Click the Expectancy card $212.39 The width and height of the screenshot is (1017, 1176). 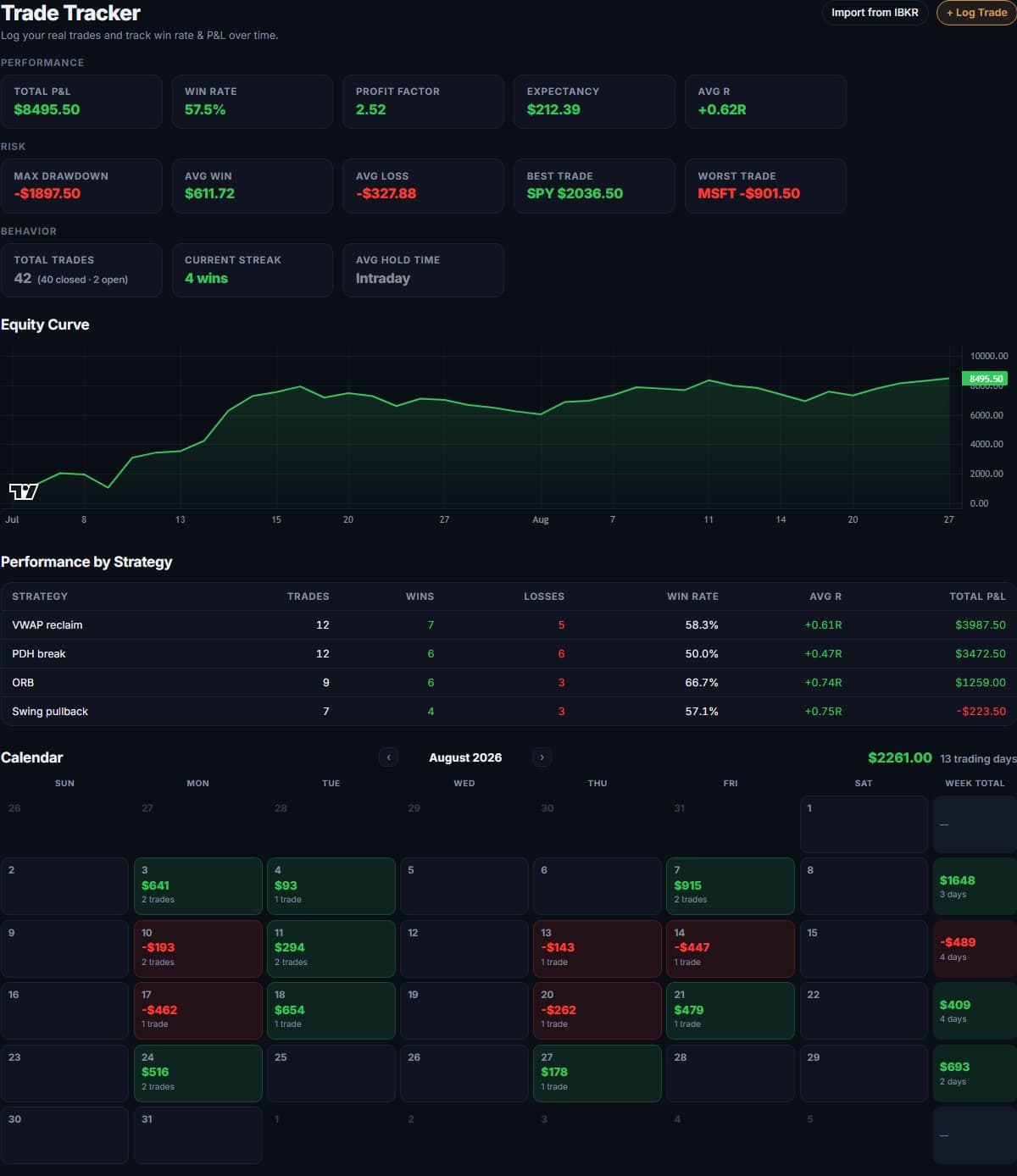point(595,102)
